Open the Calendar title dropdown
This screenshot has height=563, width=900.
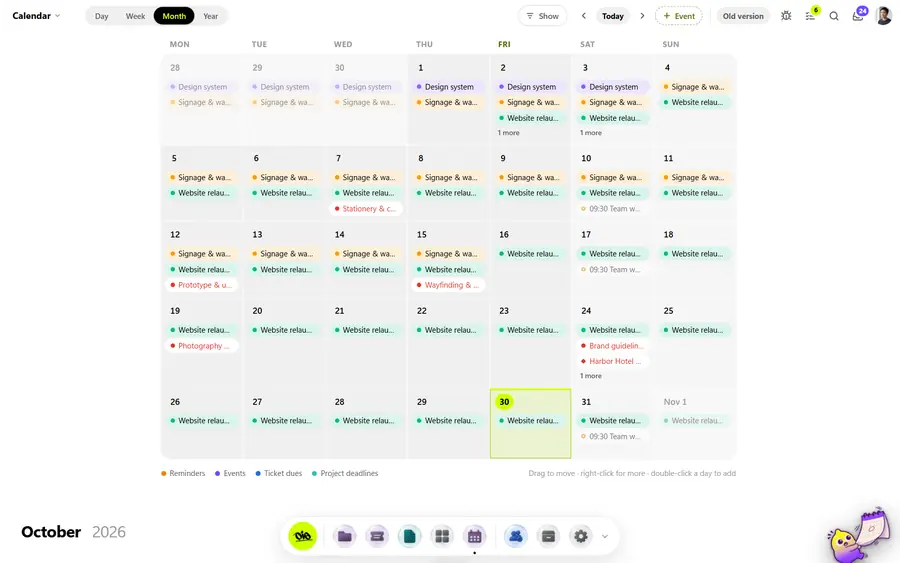tap(36, 16)
